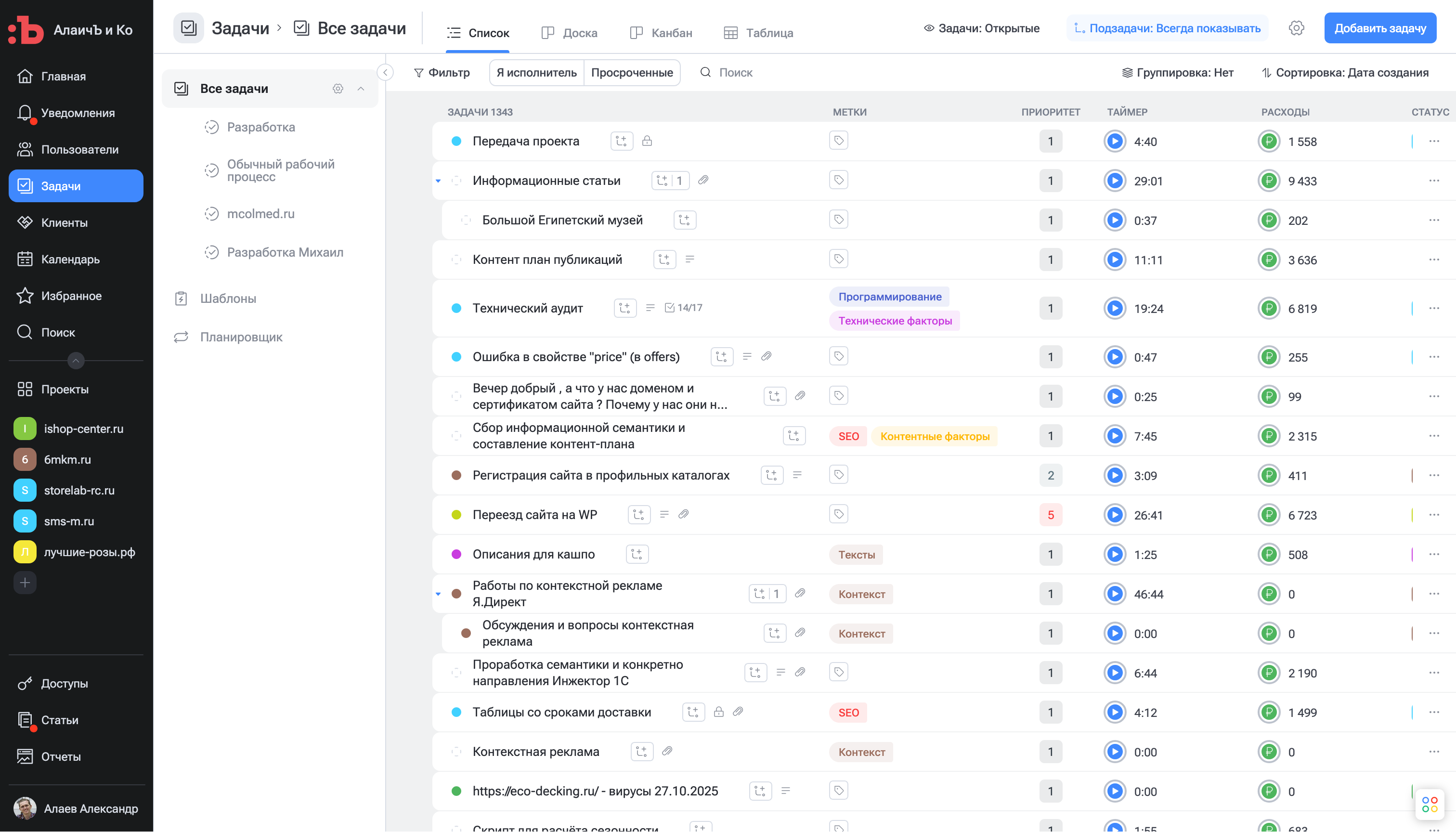Click the status circle of Контекстная реклама task

point(456,752)
